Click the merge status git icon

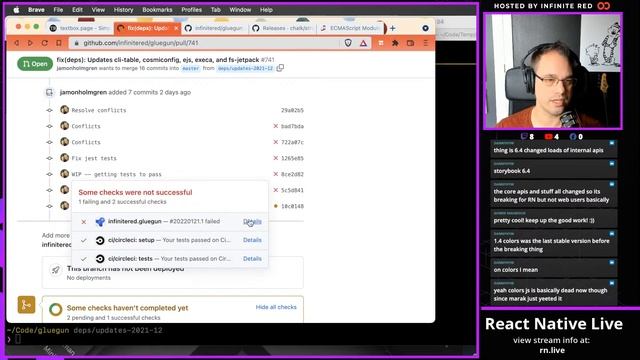pyautogui.click(x=26, y=305)
